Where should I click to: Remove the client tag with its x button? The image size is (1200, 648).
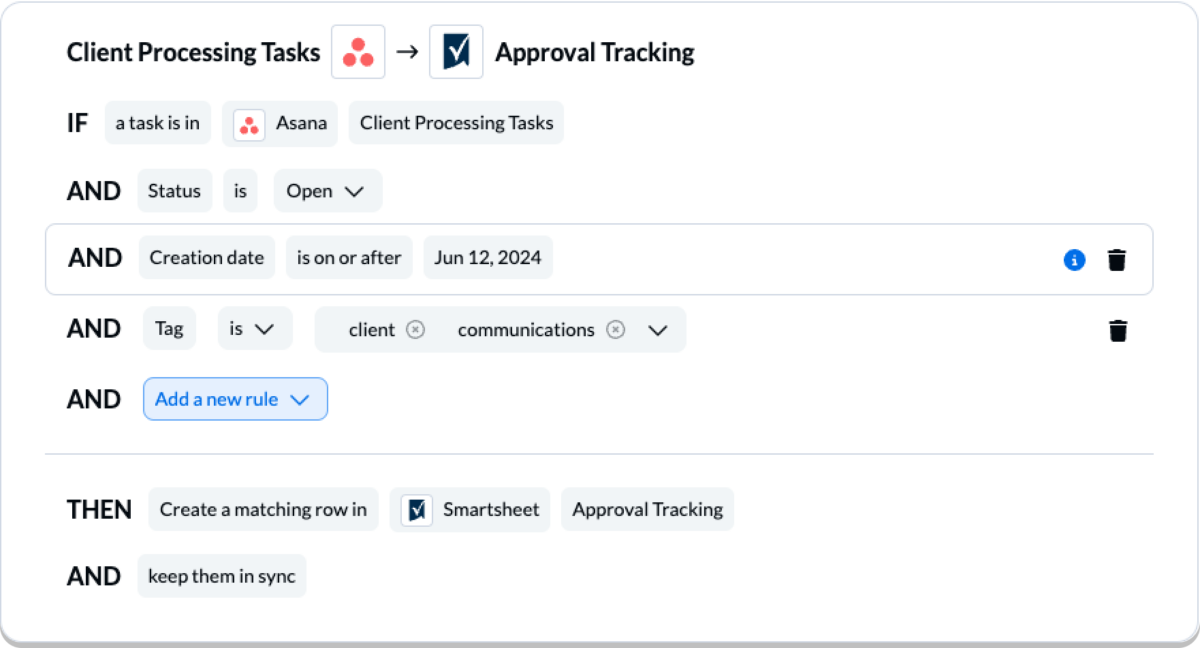click(416, 329)
